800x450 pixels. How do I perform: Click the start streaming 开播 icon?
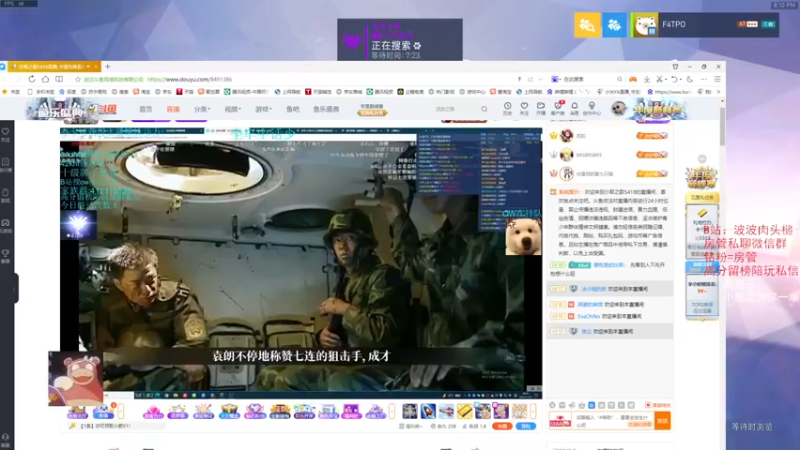[x=541, y=108]
